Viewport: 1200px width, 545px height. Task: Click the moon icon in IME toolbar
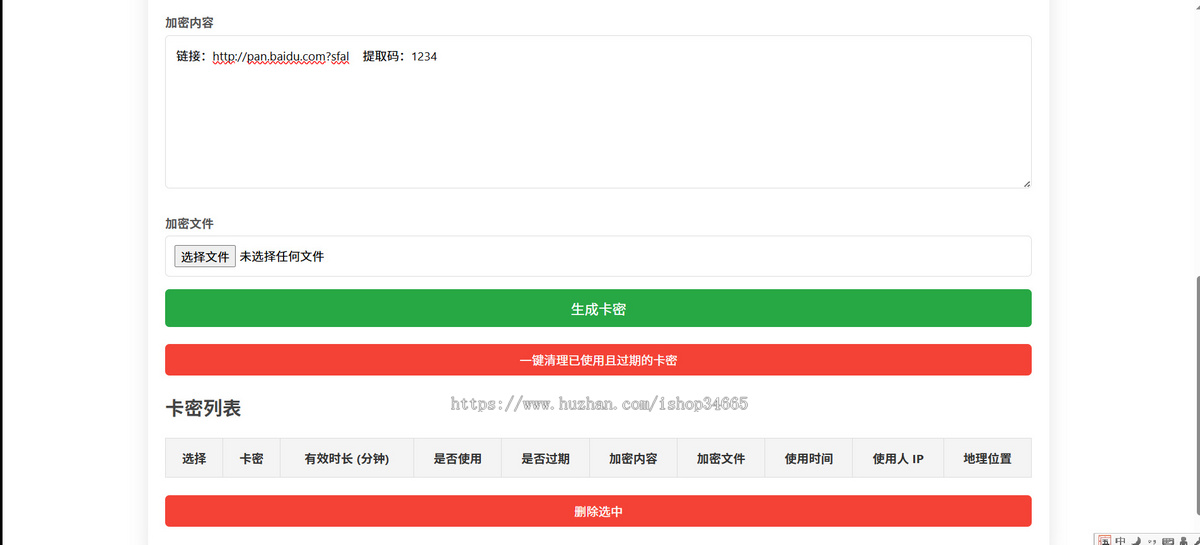coord(1136,541)
